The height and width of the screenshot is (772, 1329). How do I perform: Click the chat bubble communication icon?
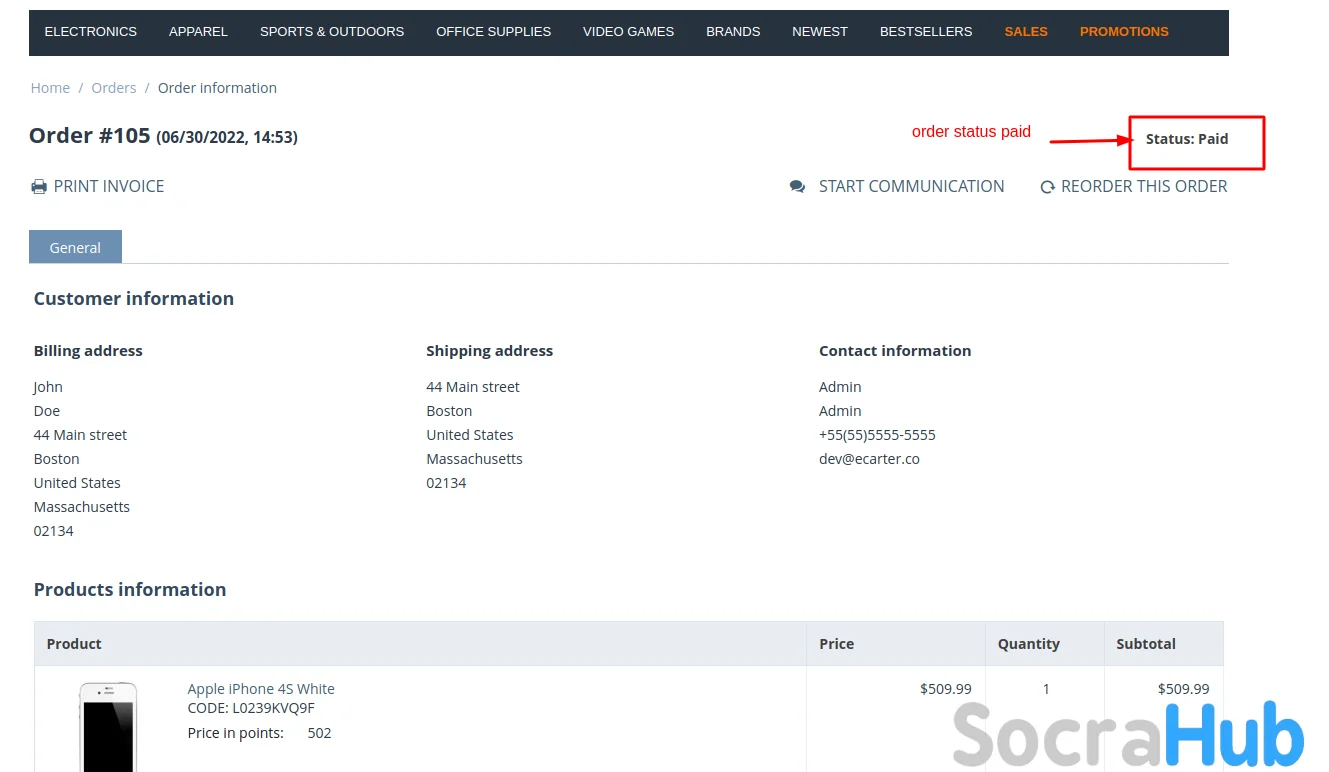797,187
